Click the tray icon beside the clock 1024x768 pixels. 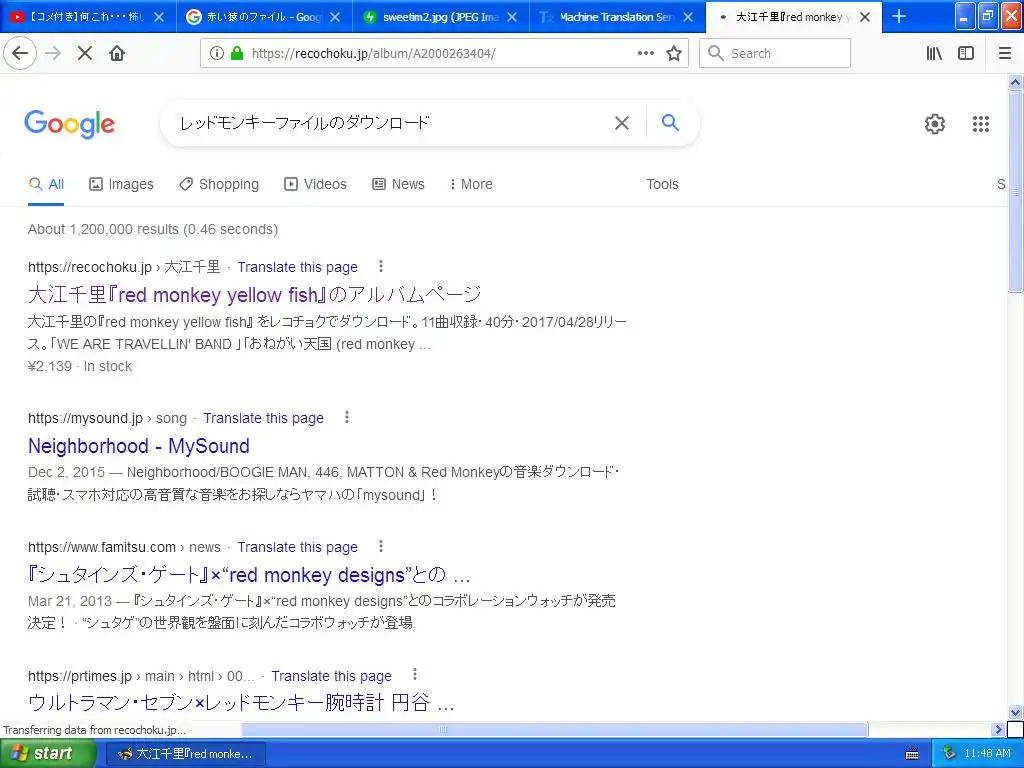[950, 754]
